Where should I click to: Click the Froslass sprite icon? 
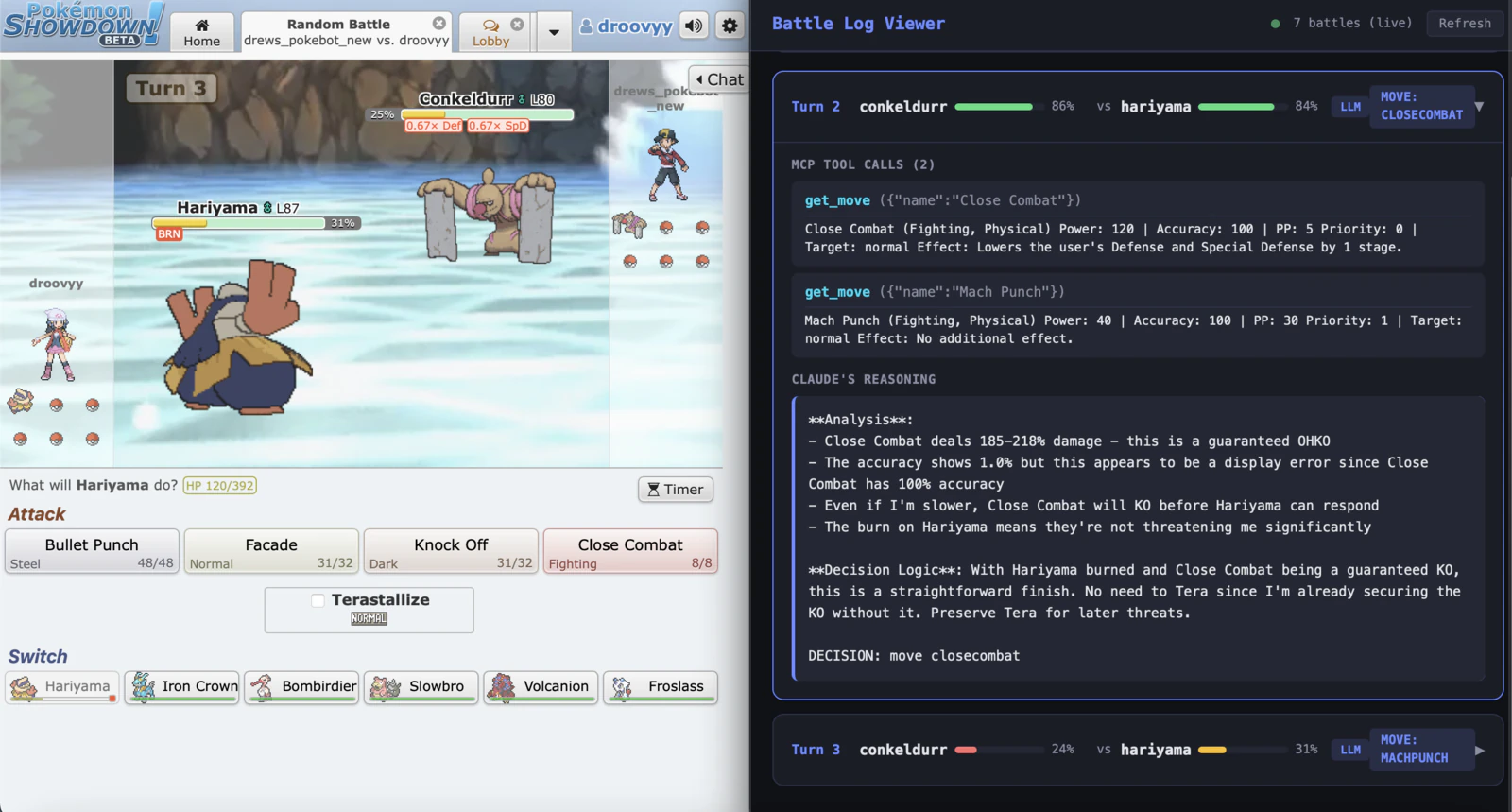tap(622, 686)
